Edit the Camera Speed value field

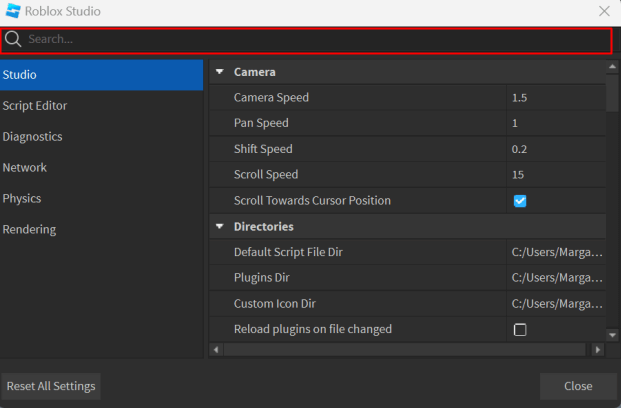pyautogui.click(x=555, y=98)
